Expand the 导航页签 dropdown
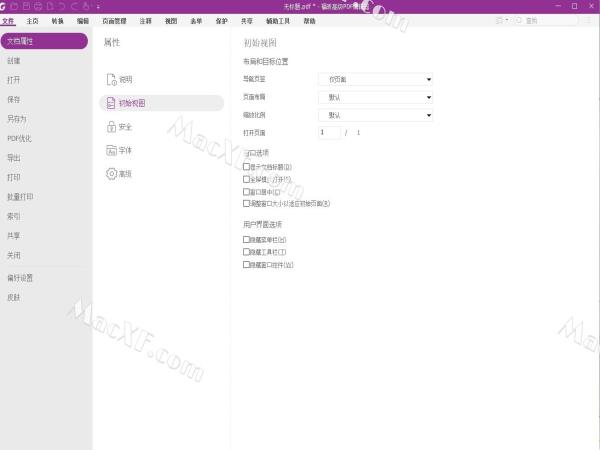This screenshot has width=600, height=450. pos(374,79)
